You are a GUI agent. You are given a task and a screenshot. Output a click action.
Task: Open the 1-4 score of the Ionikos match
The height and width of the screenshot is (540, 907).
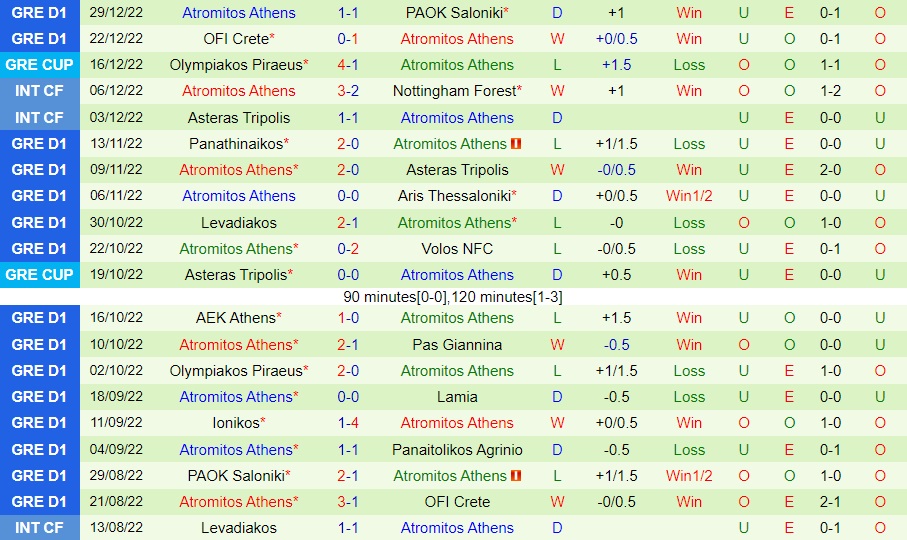[x=348, y=423]
